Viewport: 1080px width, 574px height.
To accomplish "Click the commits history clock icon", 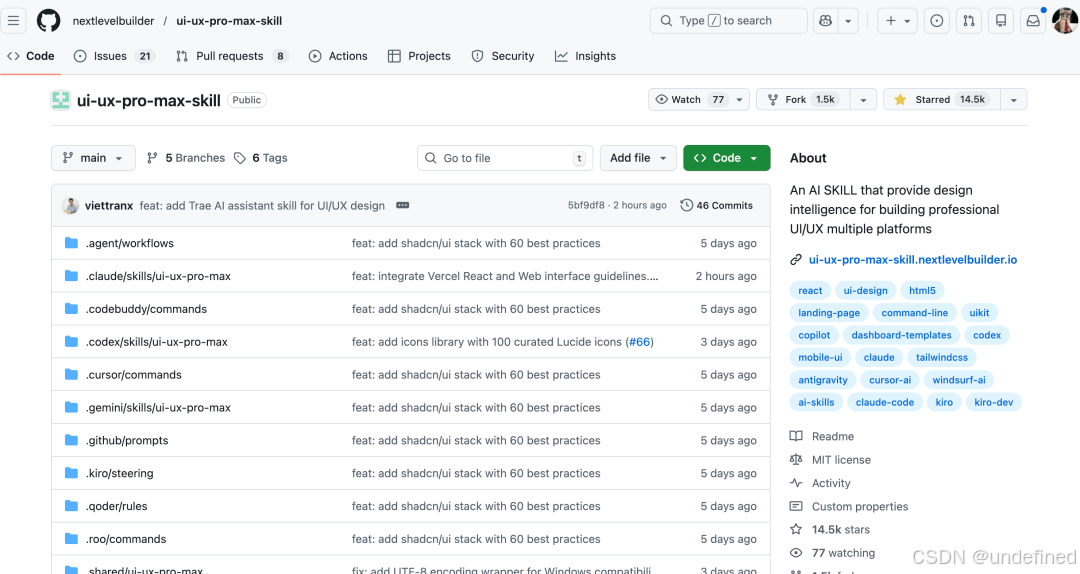I will pyautogui.click(x=686, y=205).
